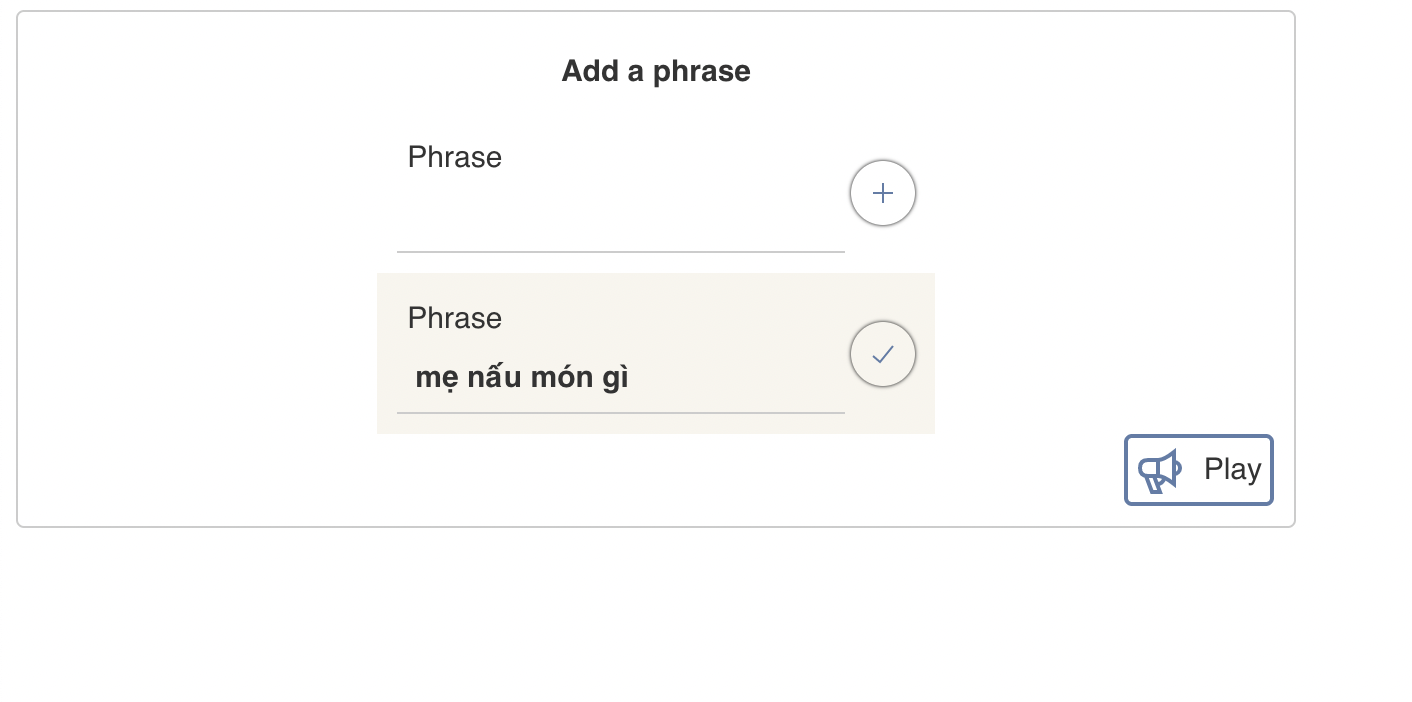The width and height of the screenshot is (1412, 702).
Task: Click the round checkmark button next to 'mẹ nấu món gì'
Action: 883,354
